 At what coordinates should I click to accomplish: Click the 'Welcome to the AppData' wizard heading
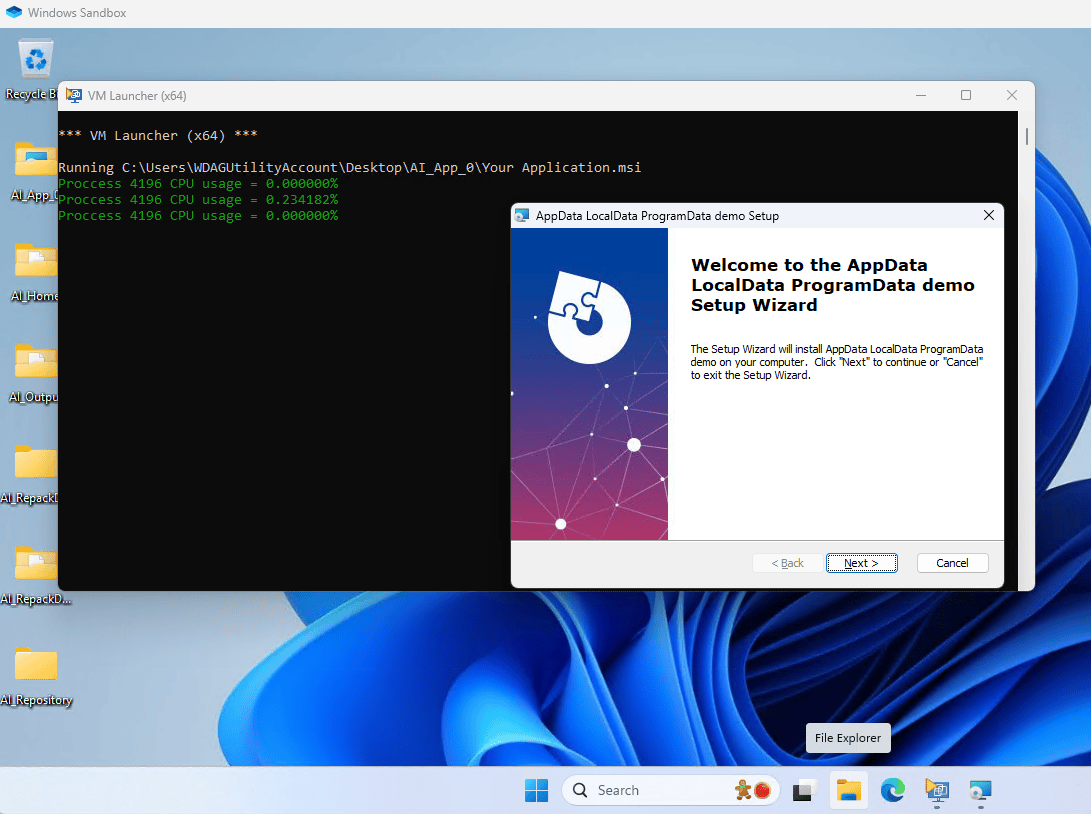[833, 285]
